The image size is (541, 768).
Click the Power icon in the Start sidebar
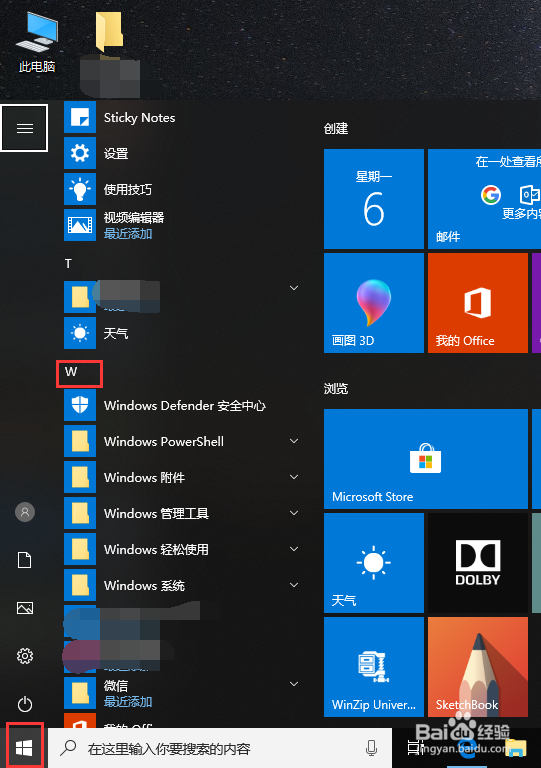point(24,704)
